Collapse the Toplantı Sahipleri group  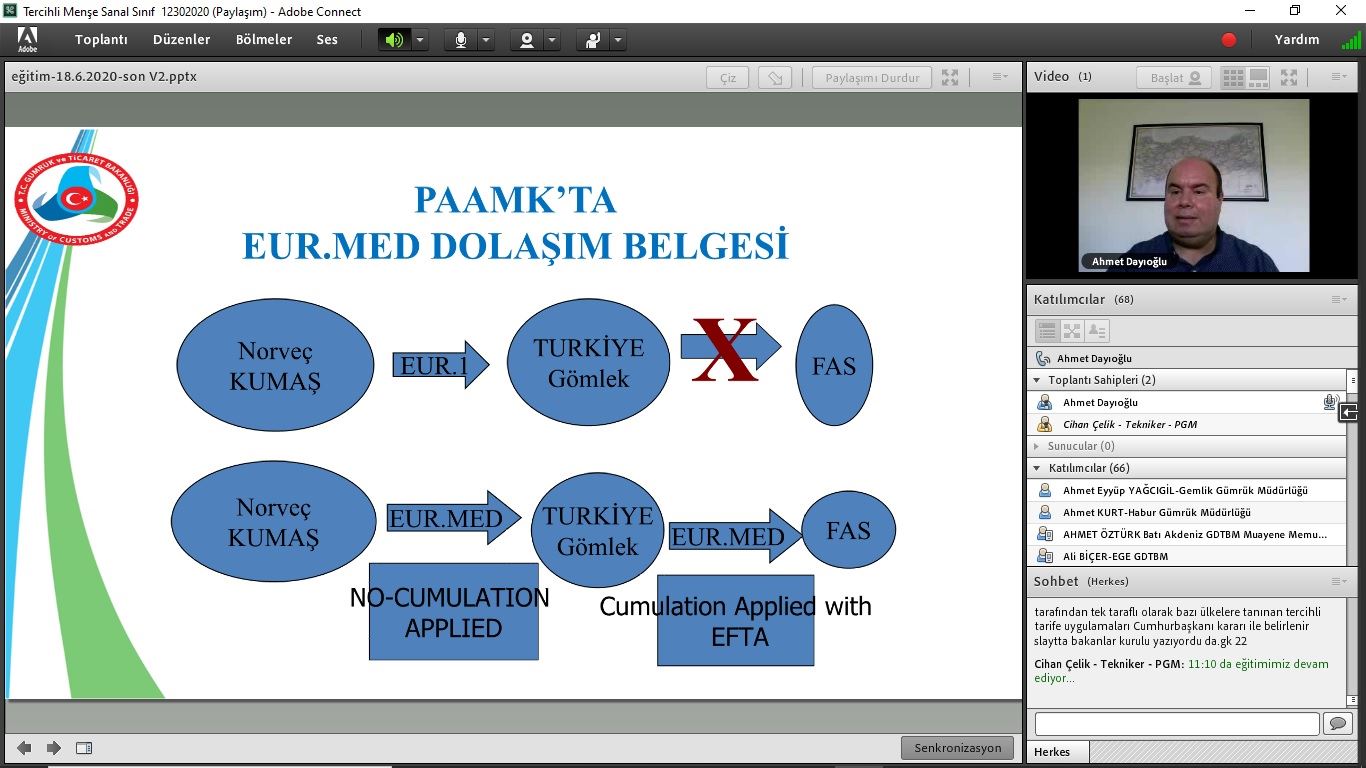(x=1038, y=380)
